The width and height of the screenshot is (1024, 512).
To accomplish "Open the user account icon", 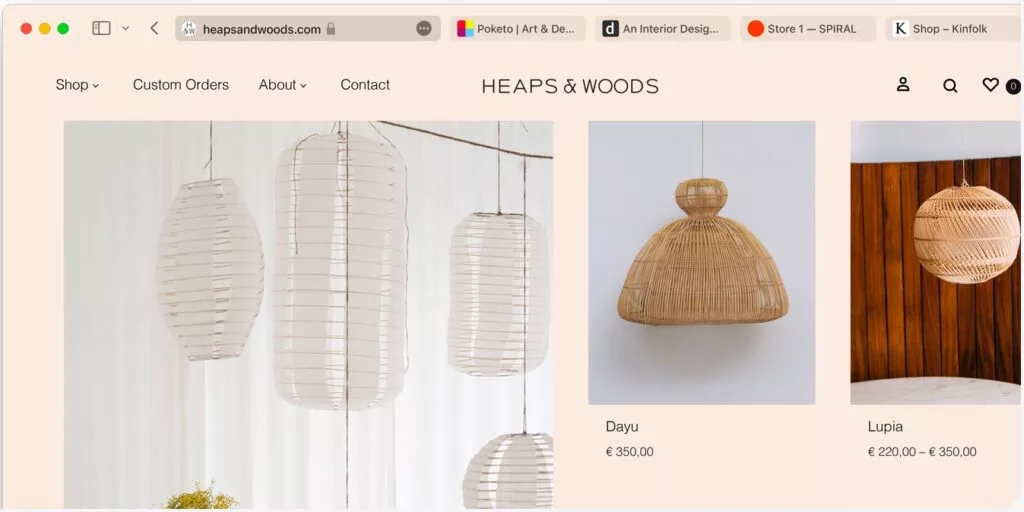I will click(x=903, y=85).
